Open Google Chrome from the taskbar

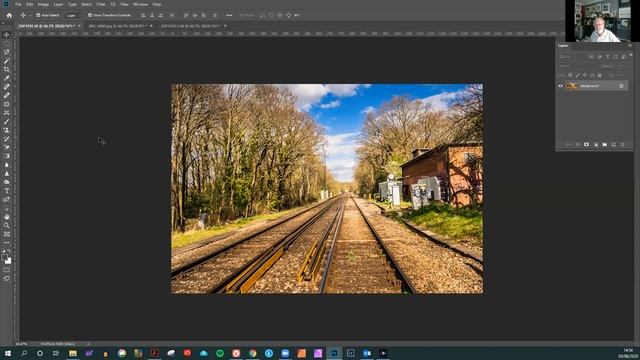(253, 353)
